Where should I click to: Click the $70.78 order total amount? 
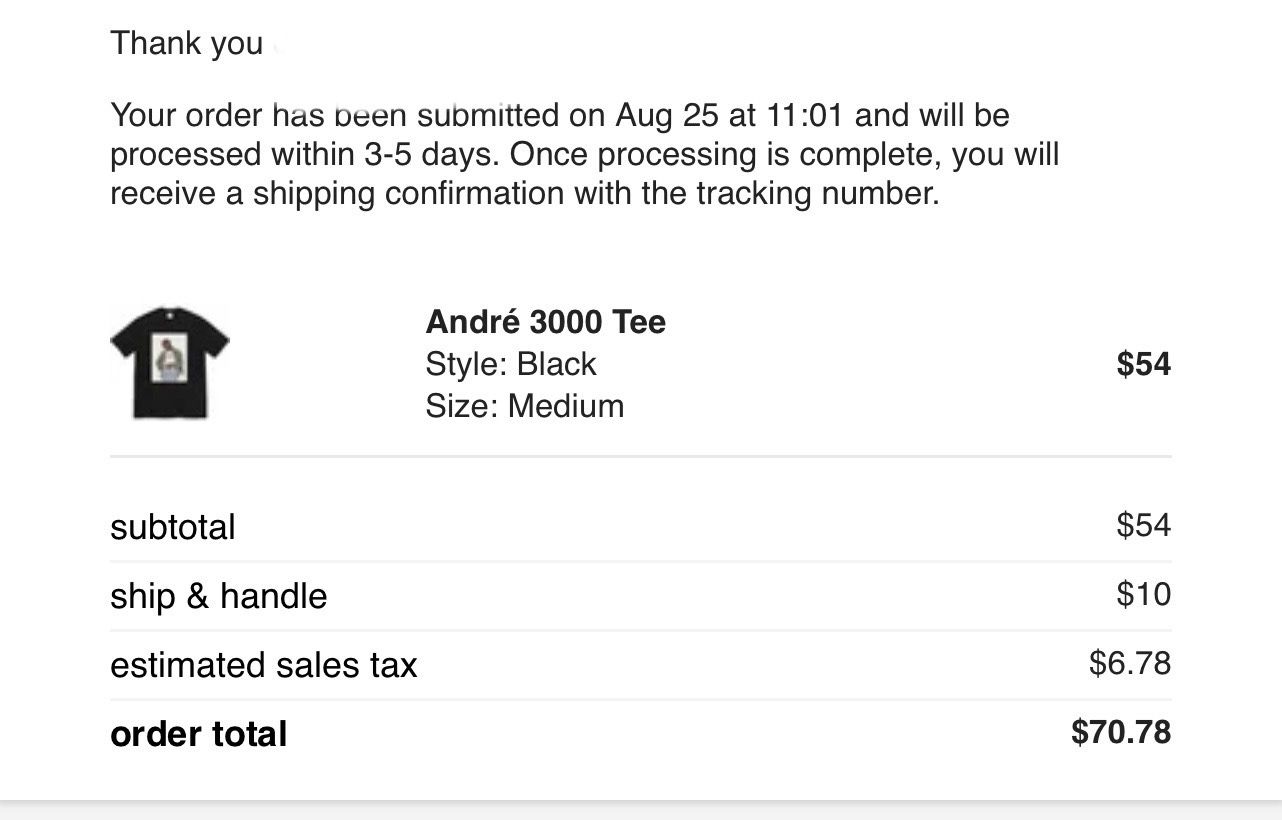[x=1120, y=732]
